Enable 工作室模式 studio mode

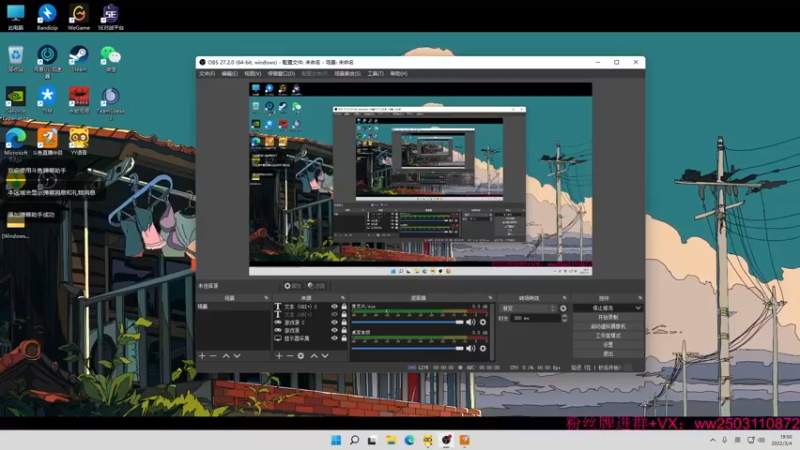click(608, 336)
